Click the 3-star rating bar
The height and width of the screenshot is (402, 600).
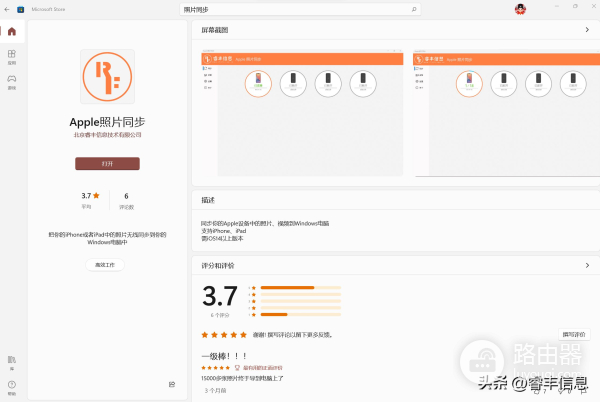[x=300, y=301]
